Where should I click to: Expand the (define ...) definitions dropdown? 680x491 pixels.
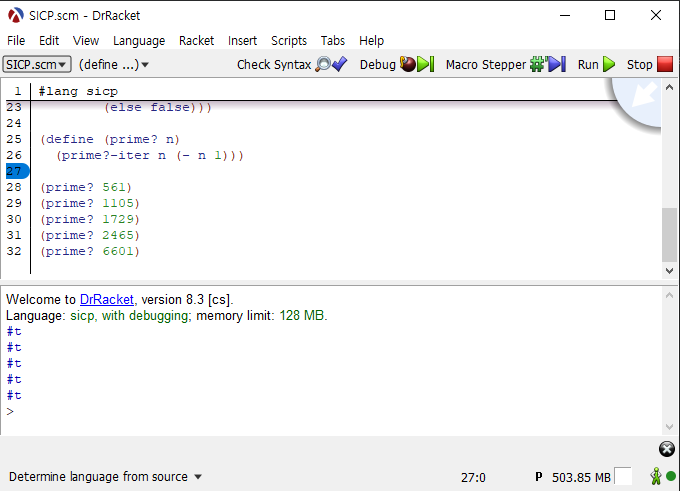(114, 64)
